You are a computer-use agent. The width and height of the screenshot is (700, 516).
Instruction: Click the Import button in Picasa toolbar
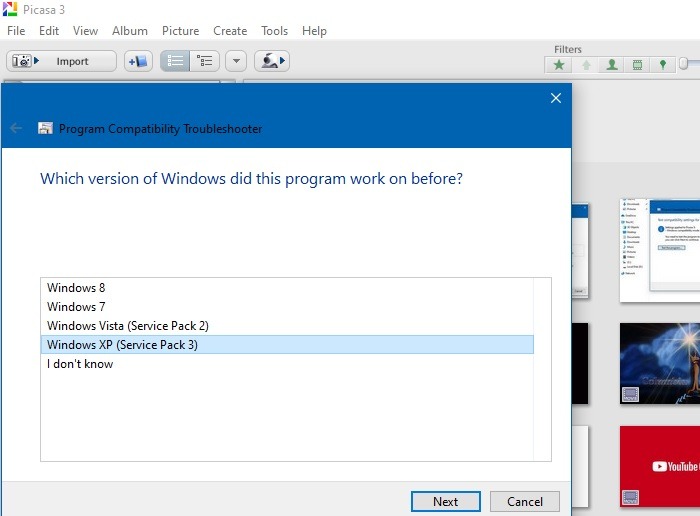click(x=62, y=61)
